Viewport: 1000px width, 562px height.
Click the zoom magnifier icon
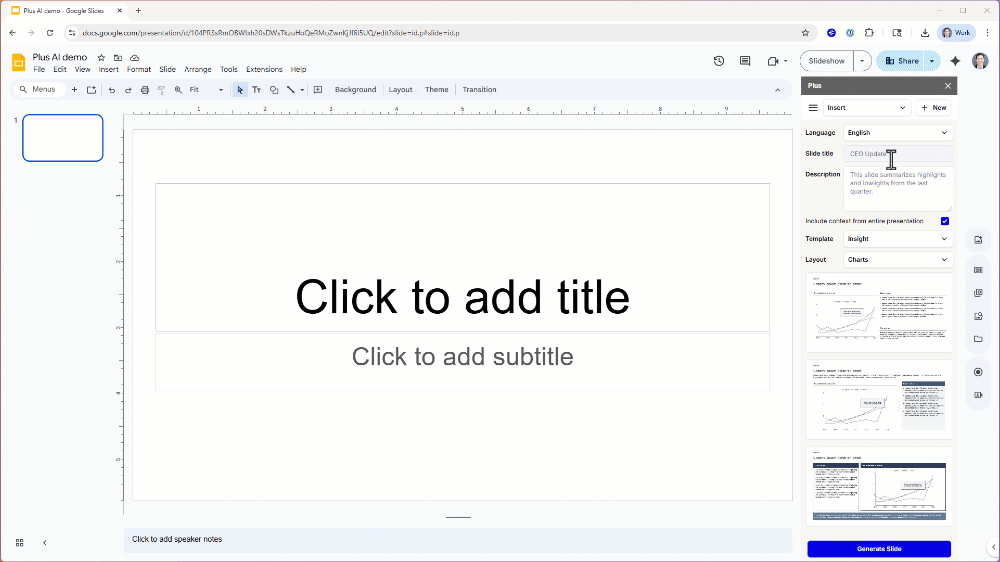click(178, 90)
